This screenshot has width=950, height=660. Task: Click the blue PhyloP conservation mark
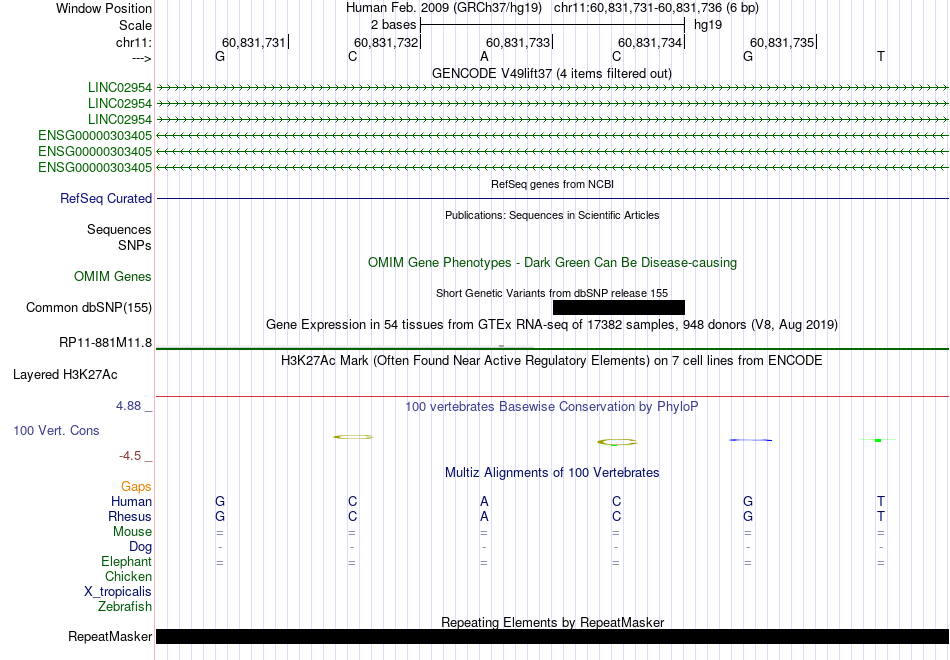pos(751,440)
